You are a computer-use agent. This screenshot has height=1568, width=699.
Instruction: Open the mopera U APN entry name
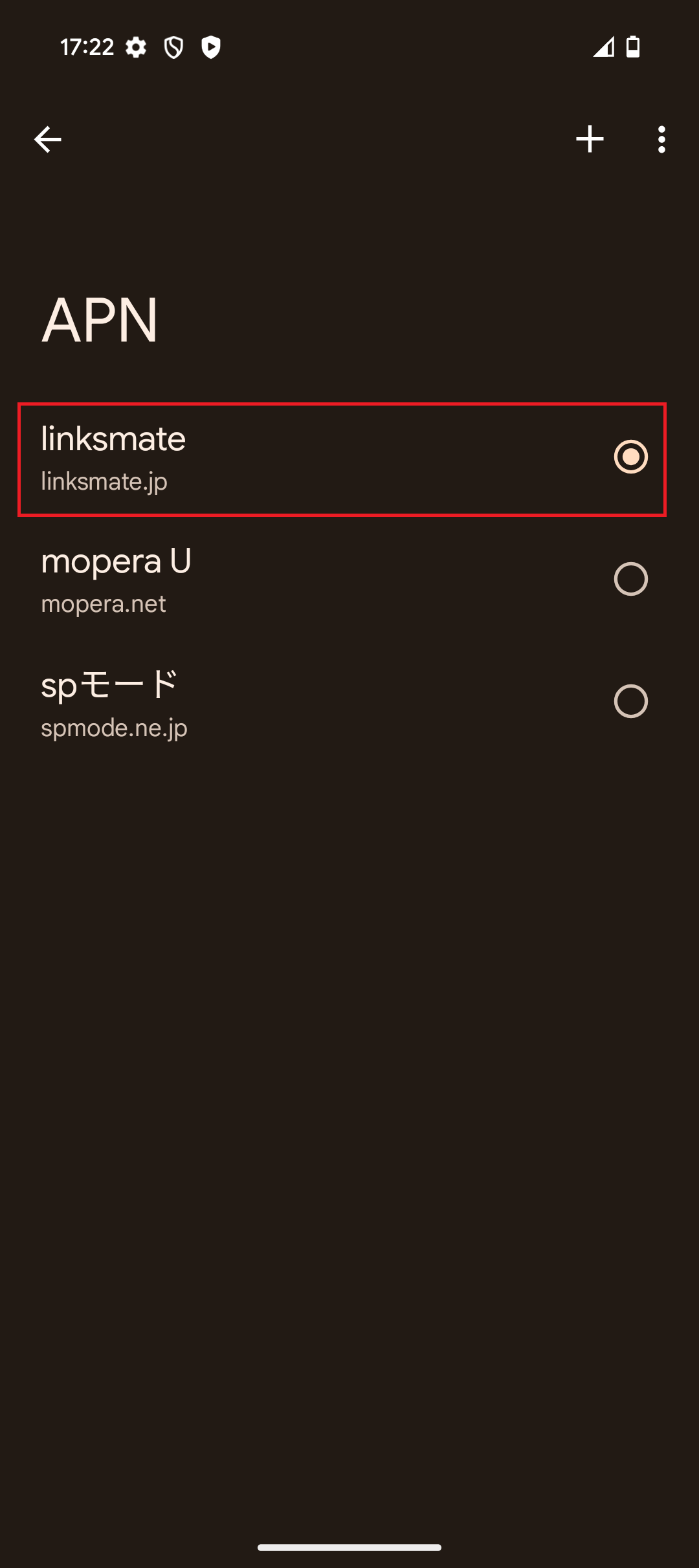pos(116,561)
